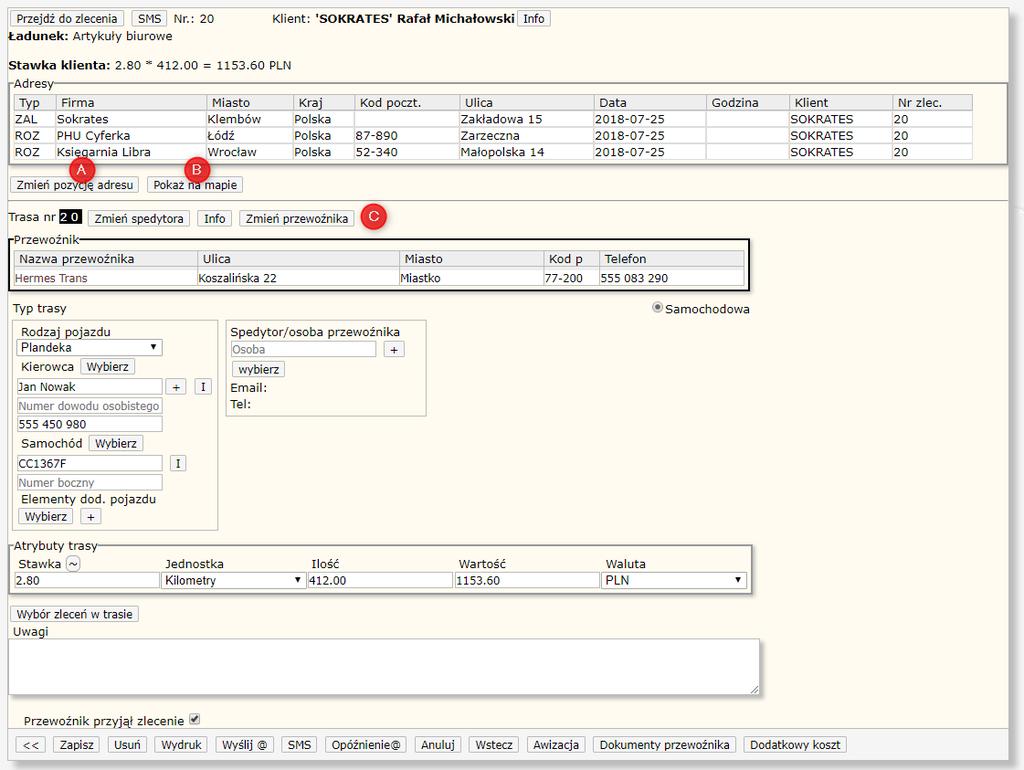The image size is (1024, 770).
Task: Click Zmień spedytora button
Action: 138,219
